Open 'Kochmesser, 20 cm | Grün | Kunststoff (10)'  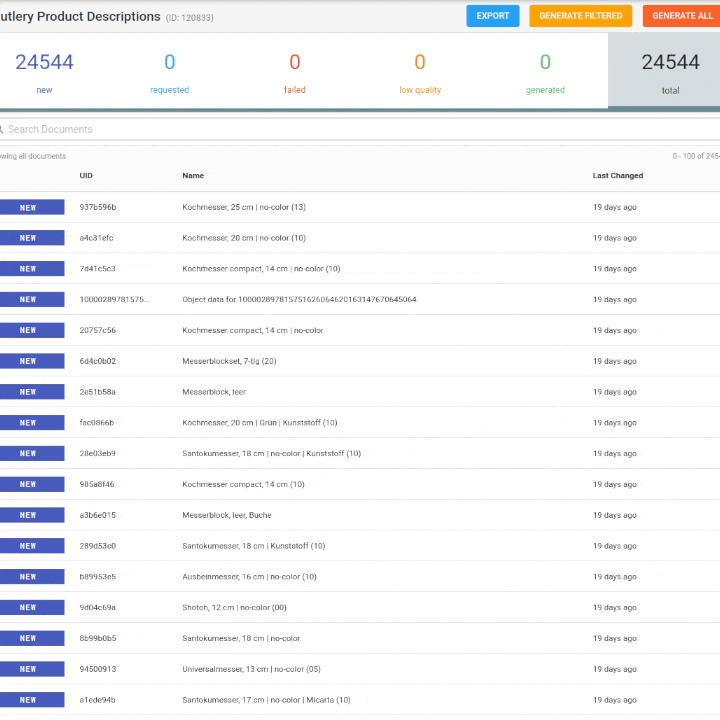pyautogui.click(x=259, y=422)
